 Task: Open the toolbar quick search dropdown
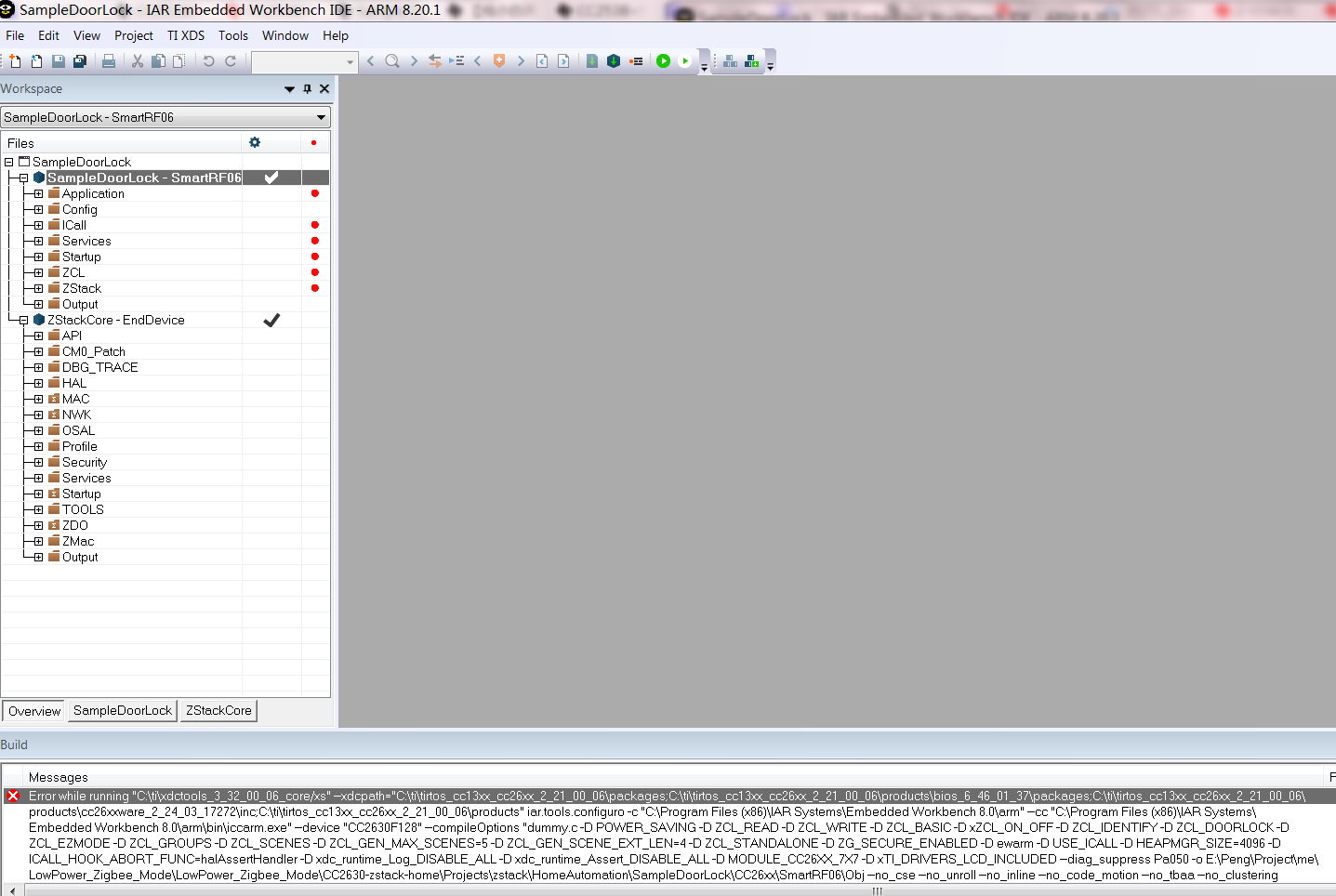351,62
